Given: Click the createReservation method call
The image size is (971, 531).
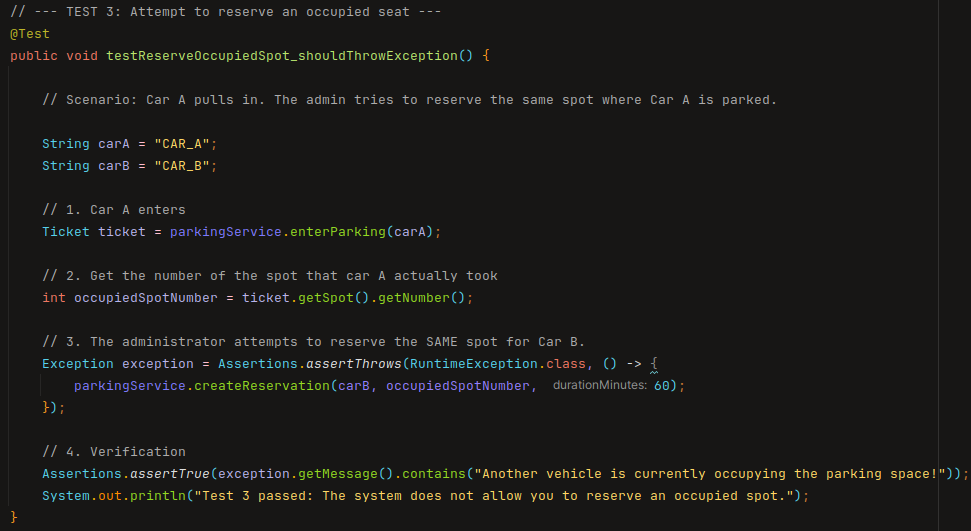Looking at the screenshot, I should (262, 386).
